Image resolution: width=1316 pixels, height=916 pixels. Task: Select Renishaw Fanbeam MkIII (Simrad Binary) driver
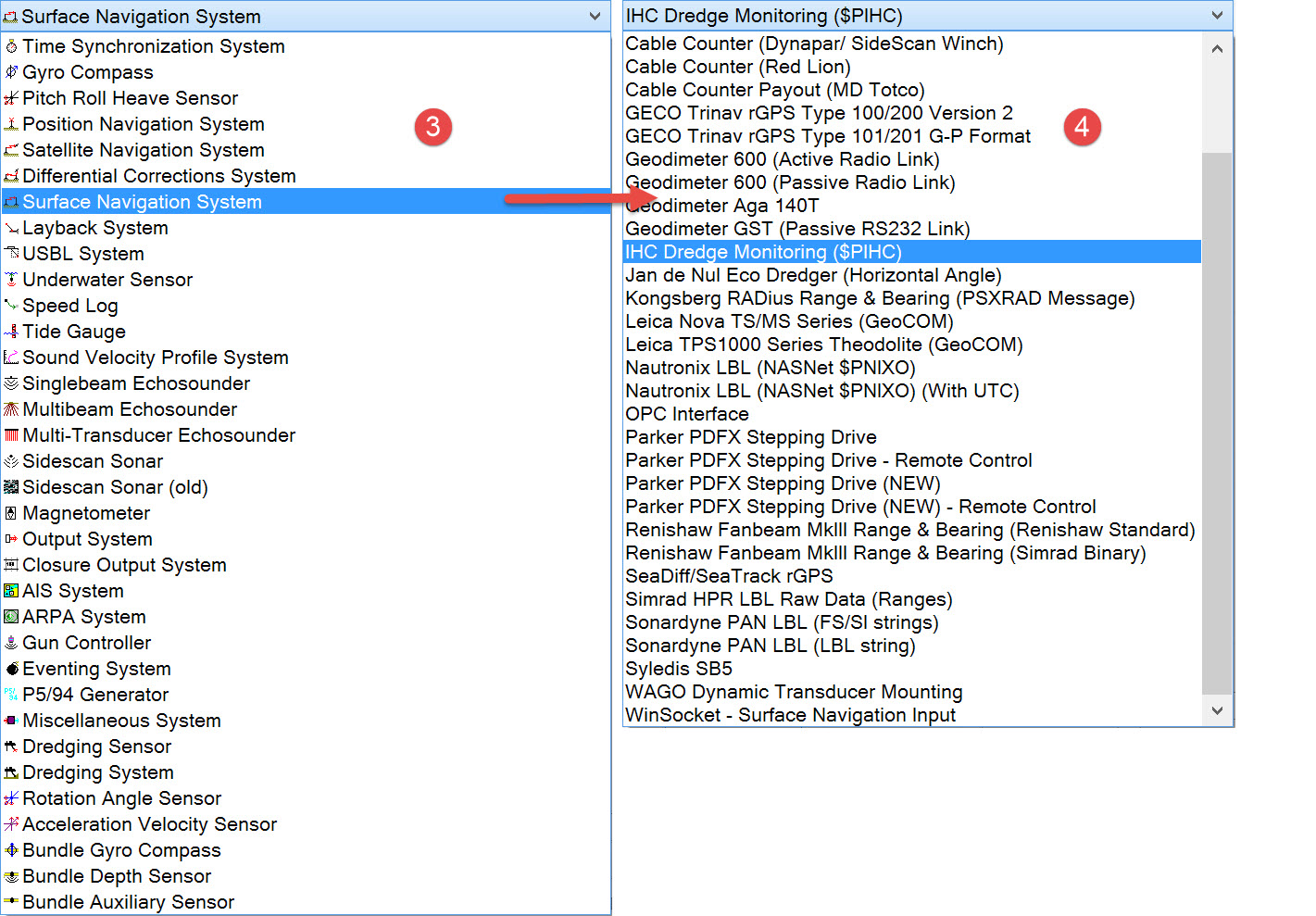[885, 553]
